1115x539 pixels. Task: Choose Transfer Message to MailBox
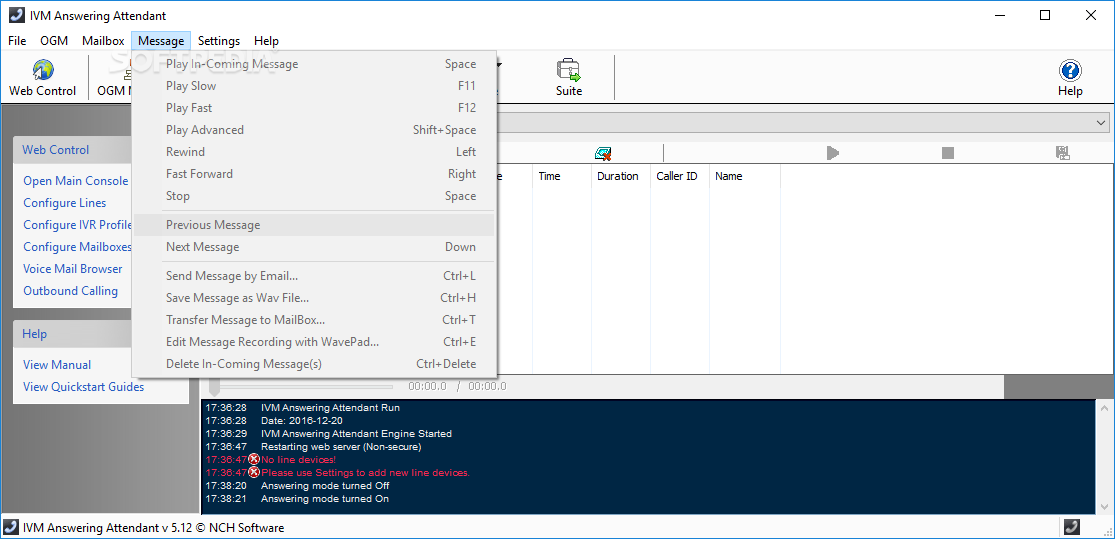pyautogui.click(x=314, y=321)
